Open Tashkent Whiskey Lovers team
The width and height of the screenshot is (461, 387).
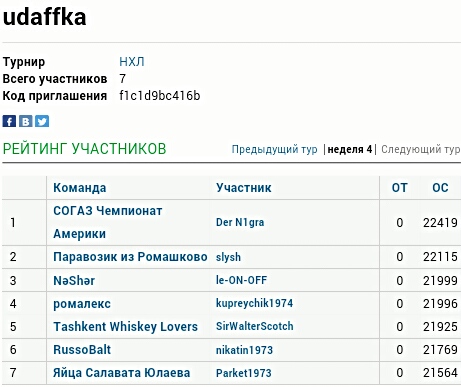tap(125, 327)
